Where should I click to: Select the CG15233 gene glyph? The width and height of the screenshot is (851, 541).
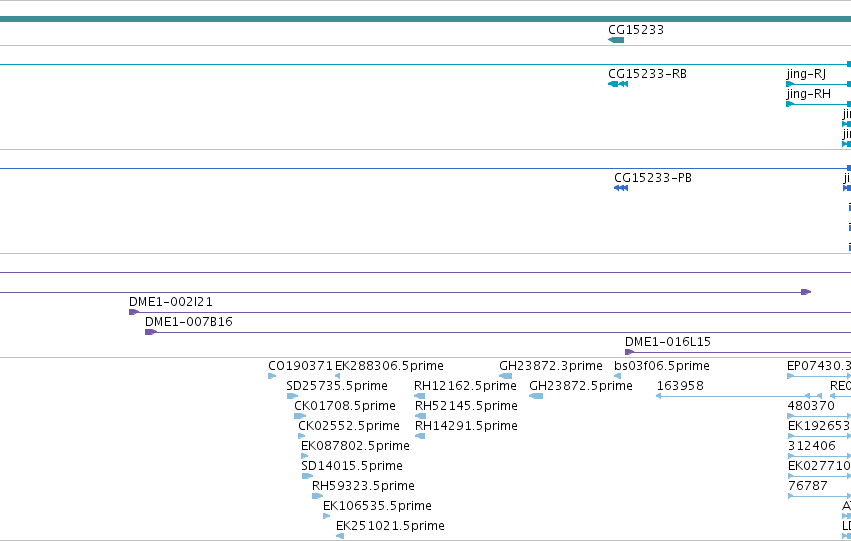[x=616, y=40]
